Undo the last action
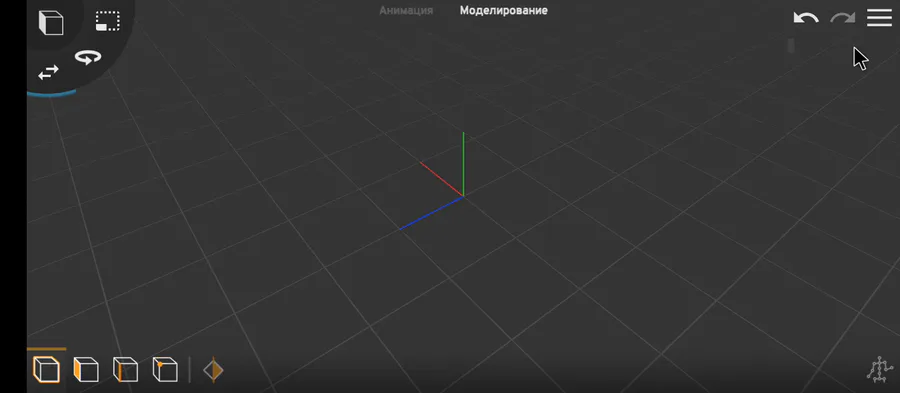Viewport: 900px width, 393px height. click(806, 18)
